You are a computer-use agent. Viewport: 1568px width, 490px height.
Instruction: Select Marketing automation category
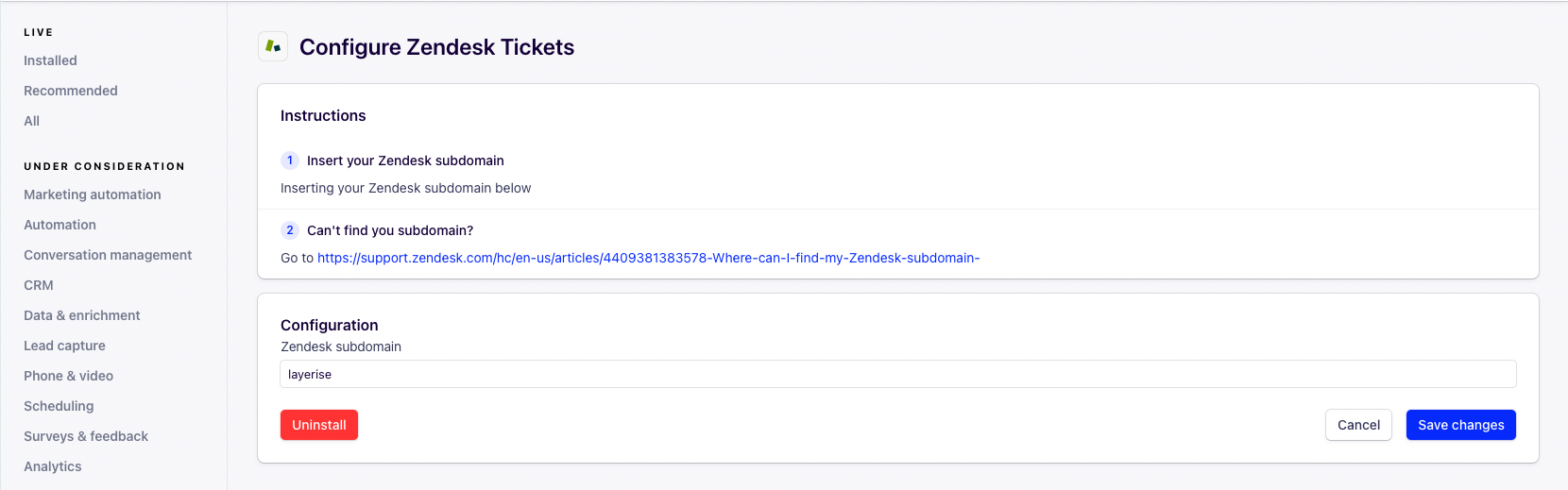tap(93, 194)
